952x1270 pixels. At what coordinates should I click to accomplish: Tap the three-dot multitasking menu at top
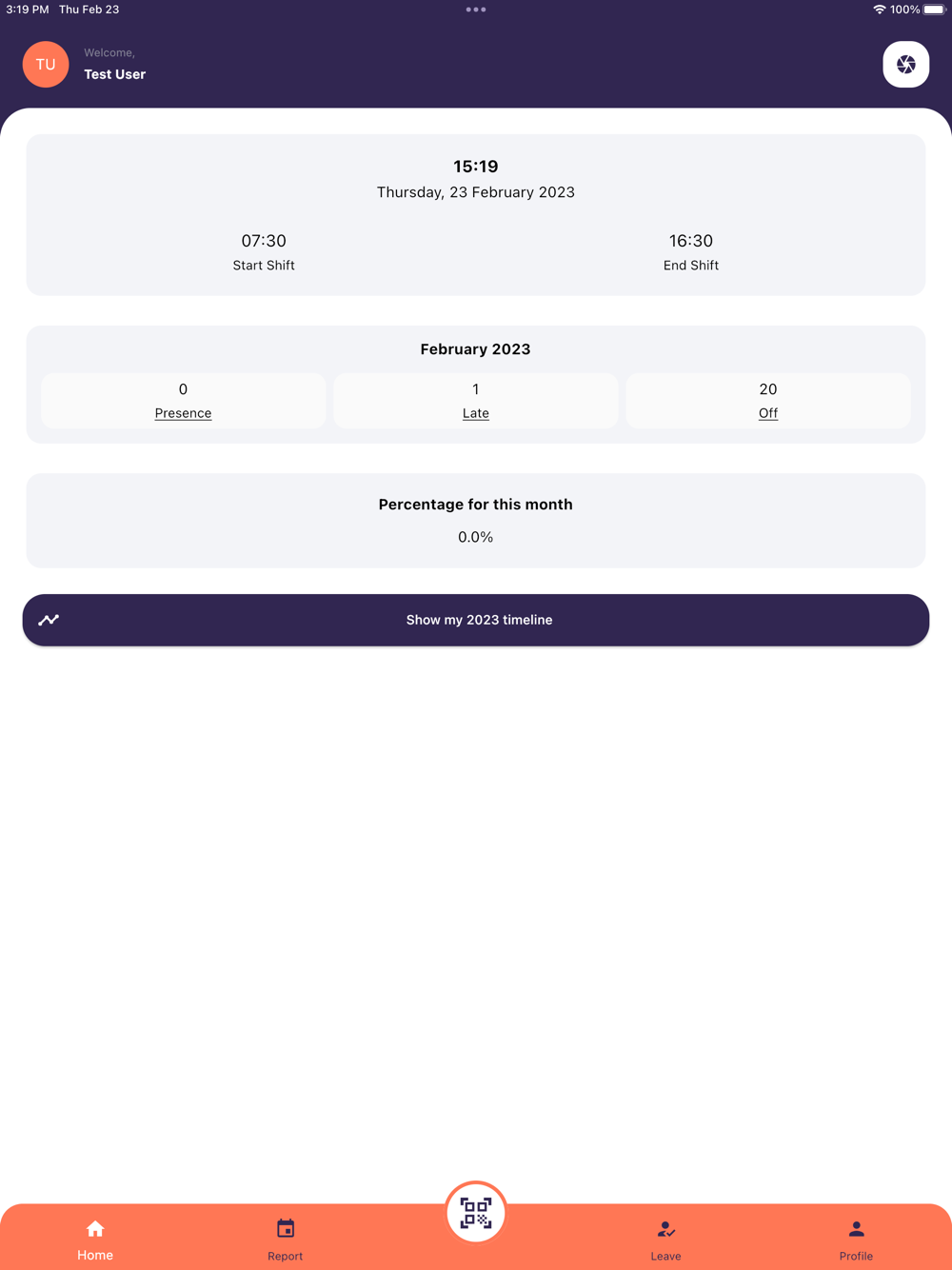click(x=476, y=10)
